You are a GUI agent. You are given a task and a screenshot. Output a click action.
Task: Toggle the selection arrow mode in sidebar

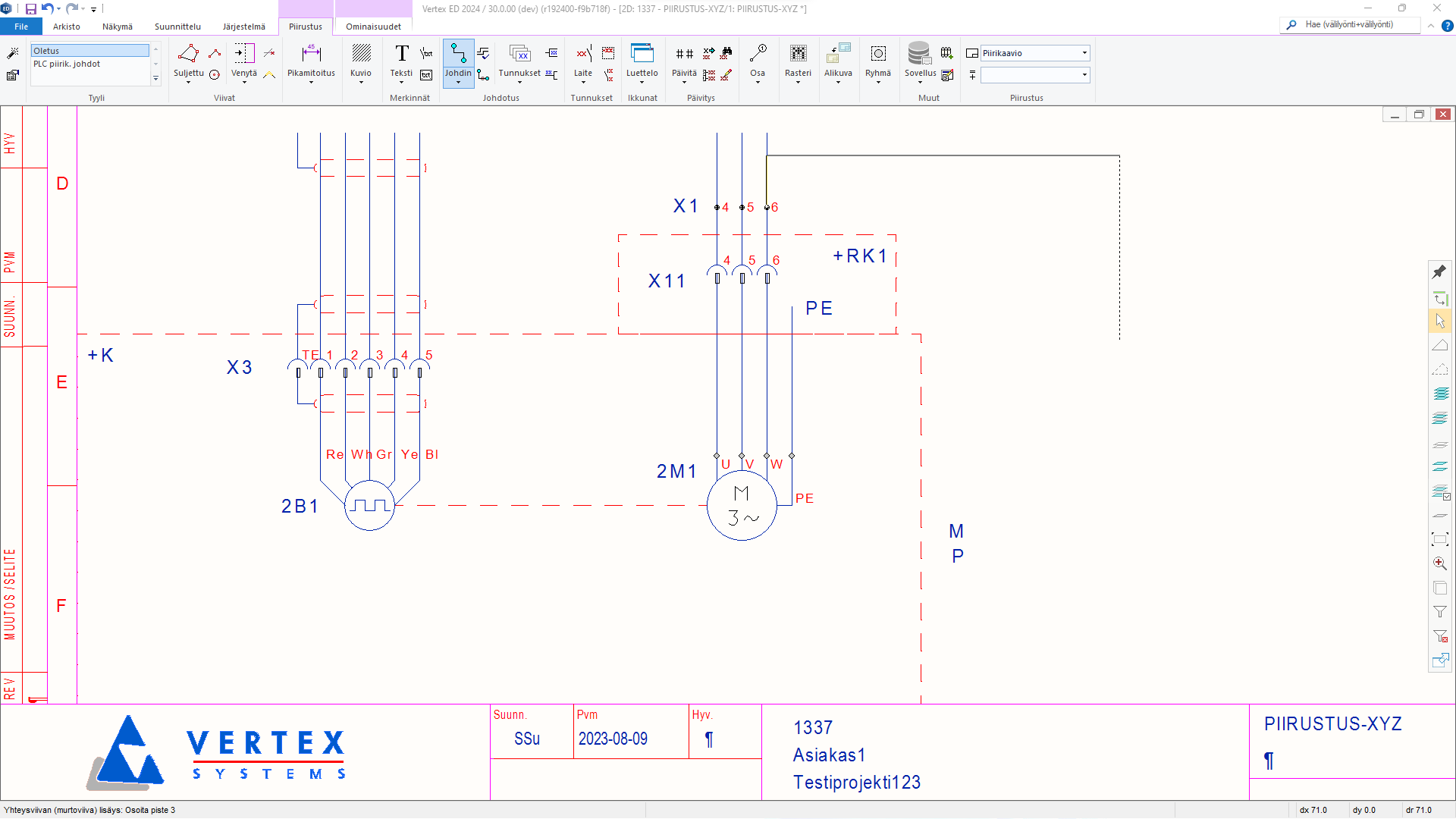click(1440, 321)
